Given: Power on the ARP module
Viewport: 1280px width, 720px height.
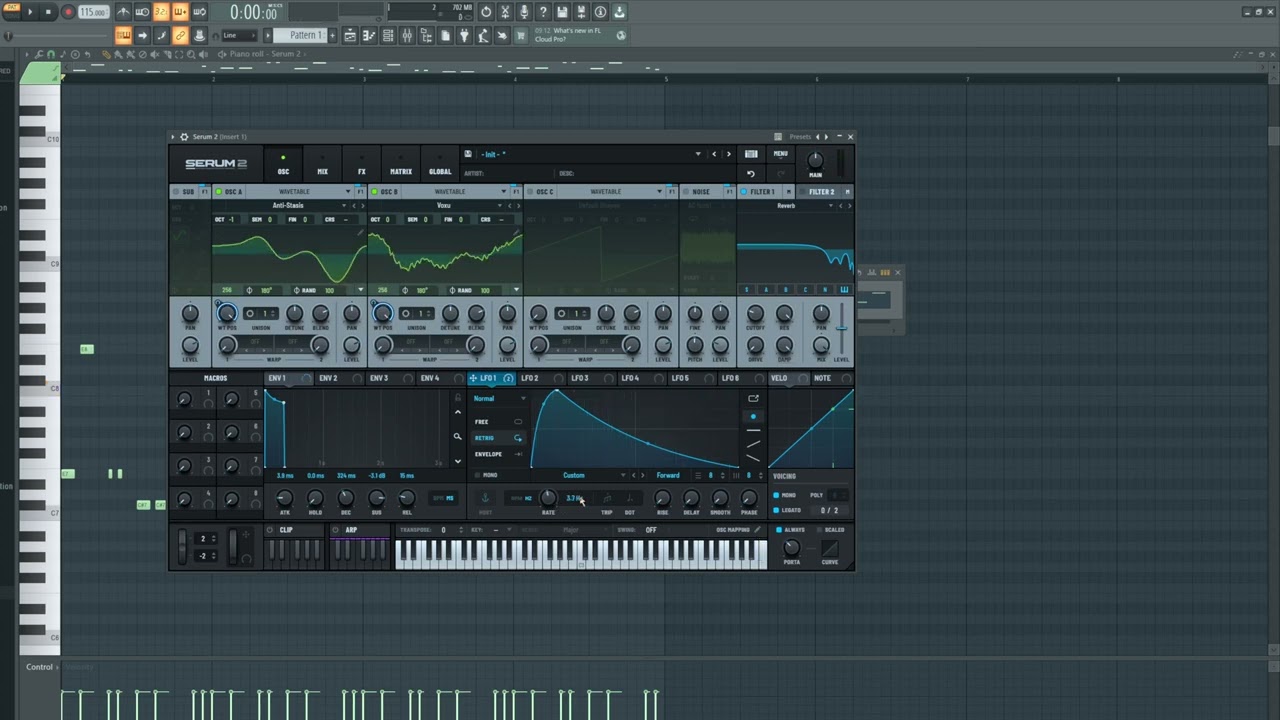Looking at the screenshot, I should pos(337,530).
